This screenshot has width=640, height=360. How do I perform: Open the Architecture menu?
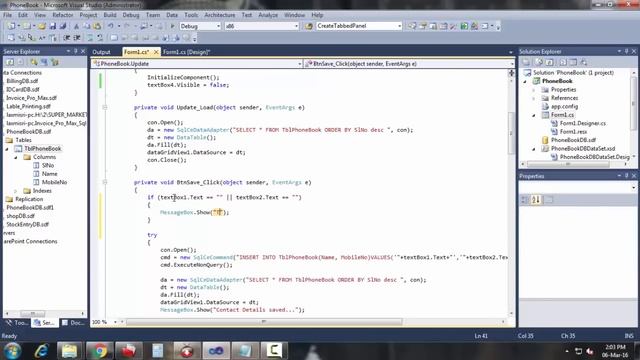pos(220,15)
